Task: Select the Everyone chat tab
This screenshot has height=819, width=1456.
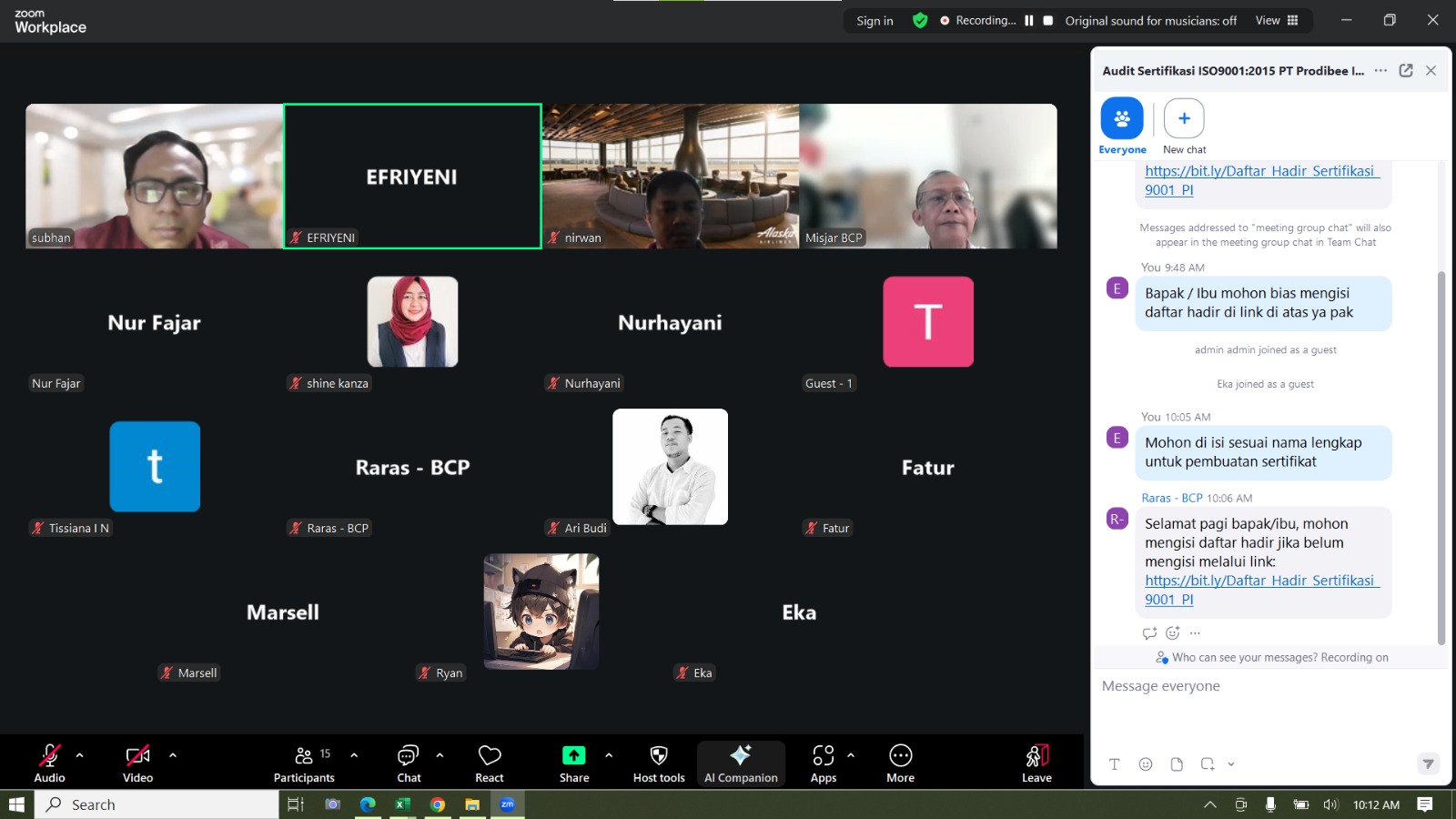Action: tap(1122, 126)
